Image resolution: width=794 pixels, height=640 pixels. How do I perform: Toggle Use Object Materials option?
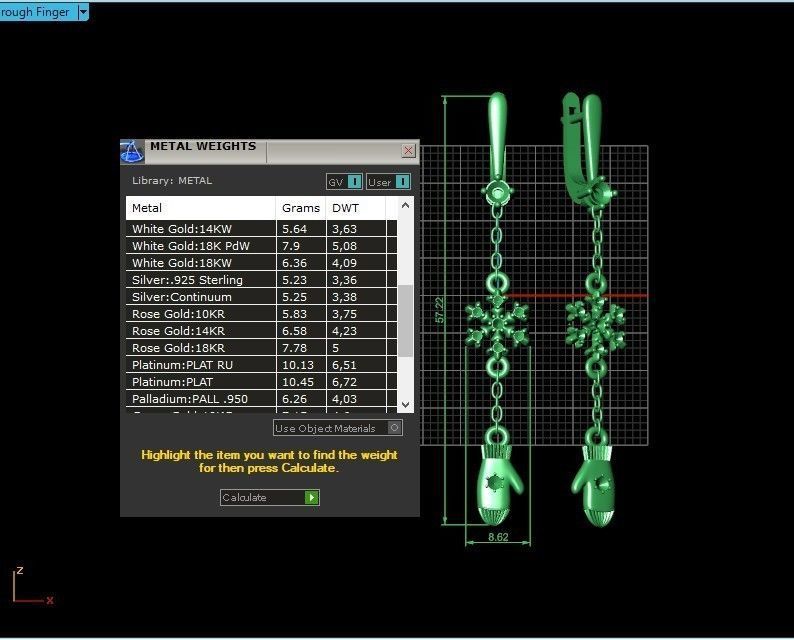point(338,428)
